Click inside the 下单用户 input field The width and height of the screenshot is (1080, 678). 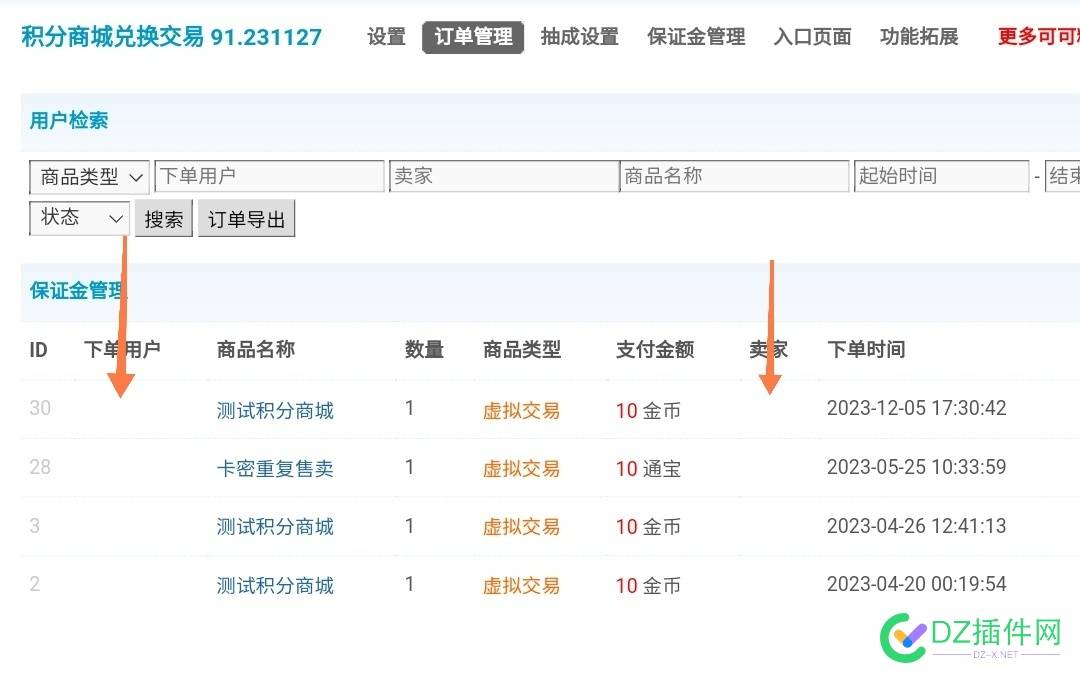(270, 175)
